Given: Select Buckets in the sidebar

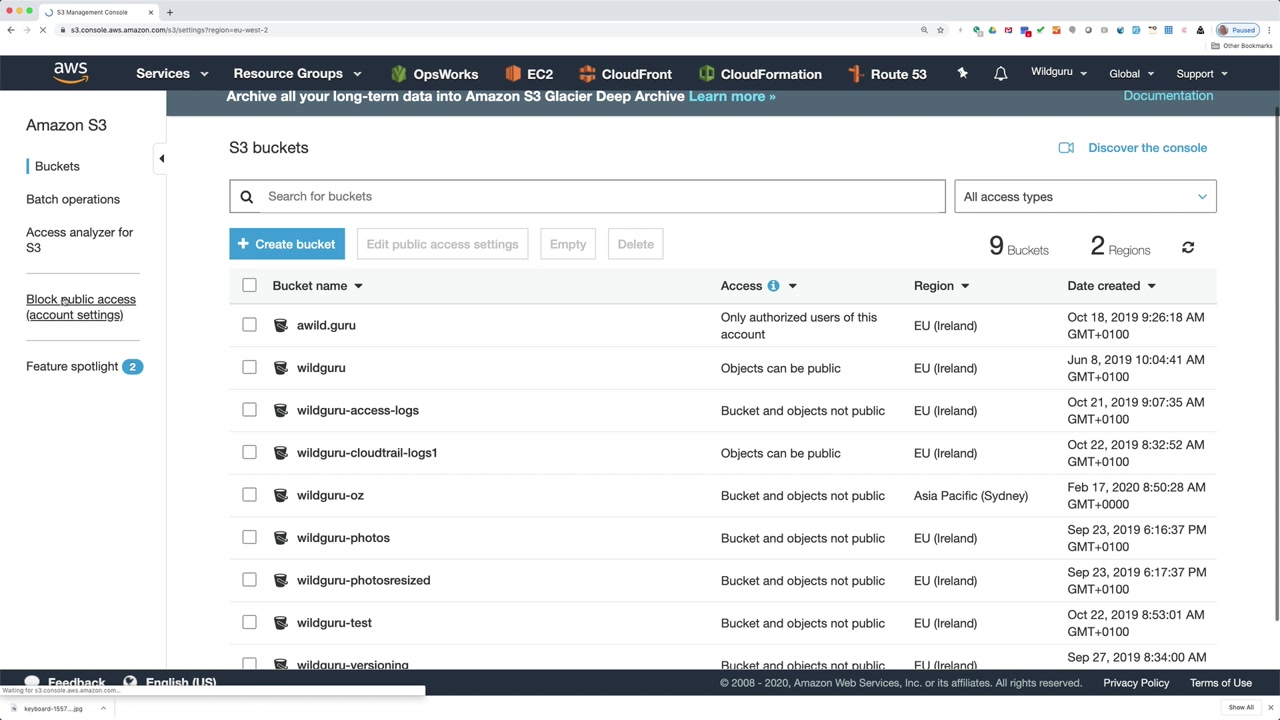Looking at the screenshot, I should [x=57, y=166].
